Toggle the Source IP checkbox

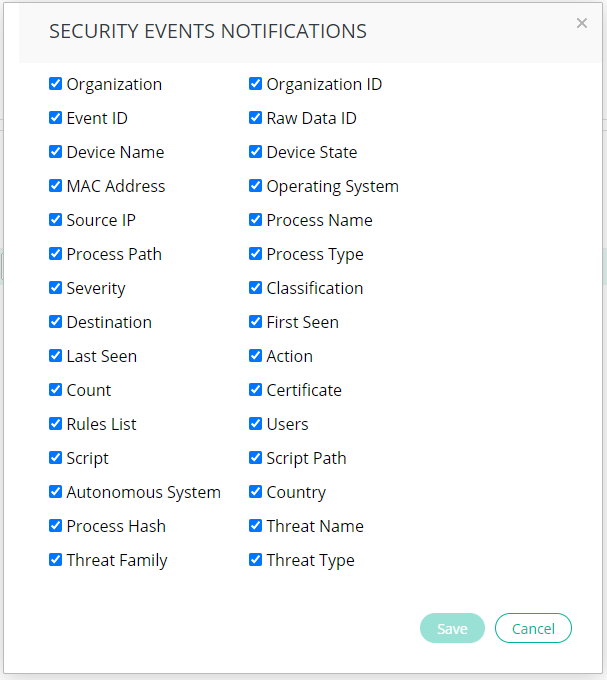pyautogui.click(x=56, y=220)
